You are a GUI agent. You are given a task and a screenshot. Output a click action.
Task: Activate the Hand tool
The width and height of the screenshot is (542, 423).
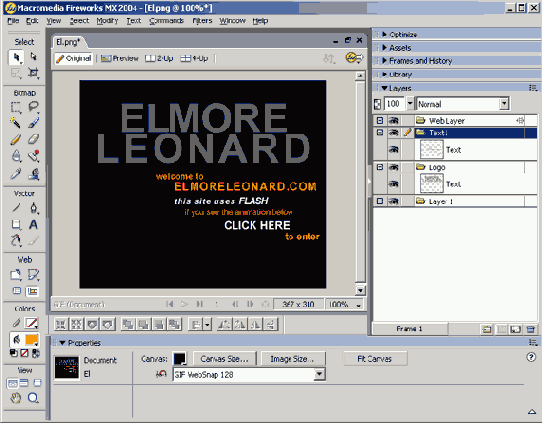tap(15, 398)
